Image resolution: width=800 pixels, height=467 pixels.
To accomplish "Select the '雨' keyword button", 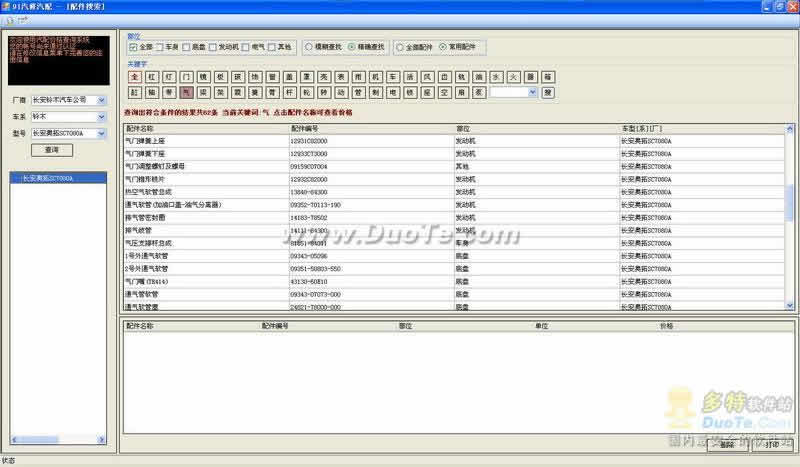I will click(x=358, y=77).
